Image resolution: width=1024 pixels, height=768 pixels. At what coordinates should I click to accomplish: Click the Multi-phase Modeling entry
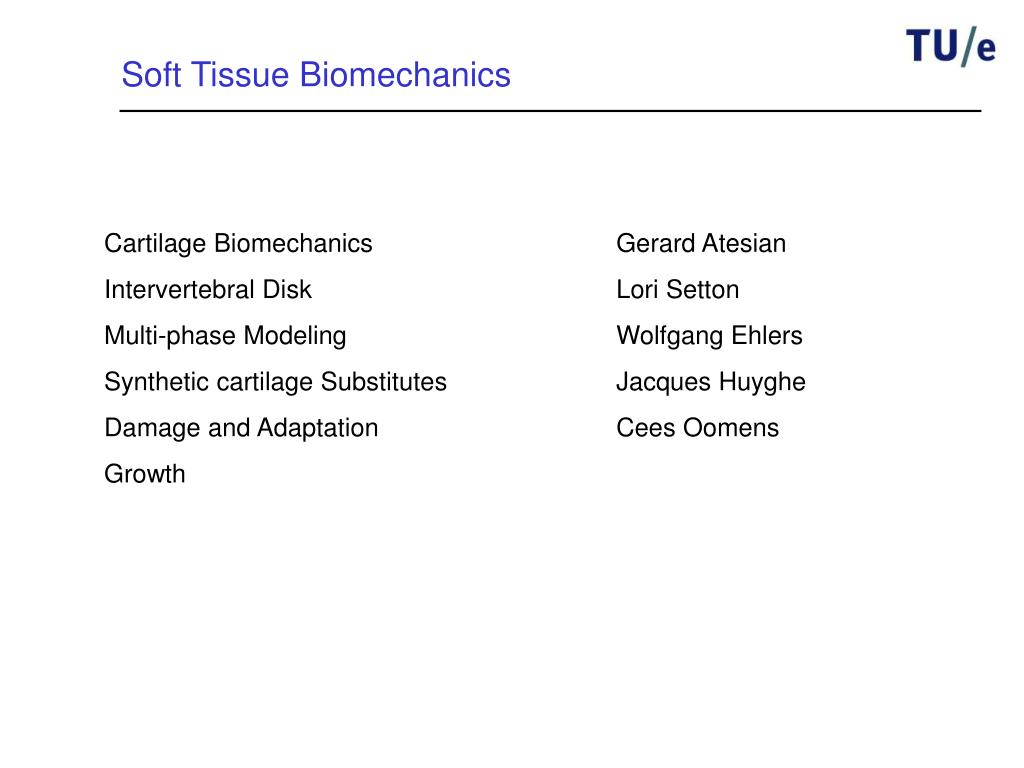click(225, 336)
